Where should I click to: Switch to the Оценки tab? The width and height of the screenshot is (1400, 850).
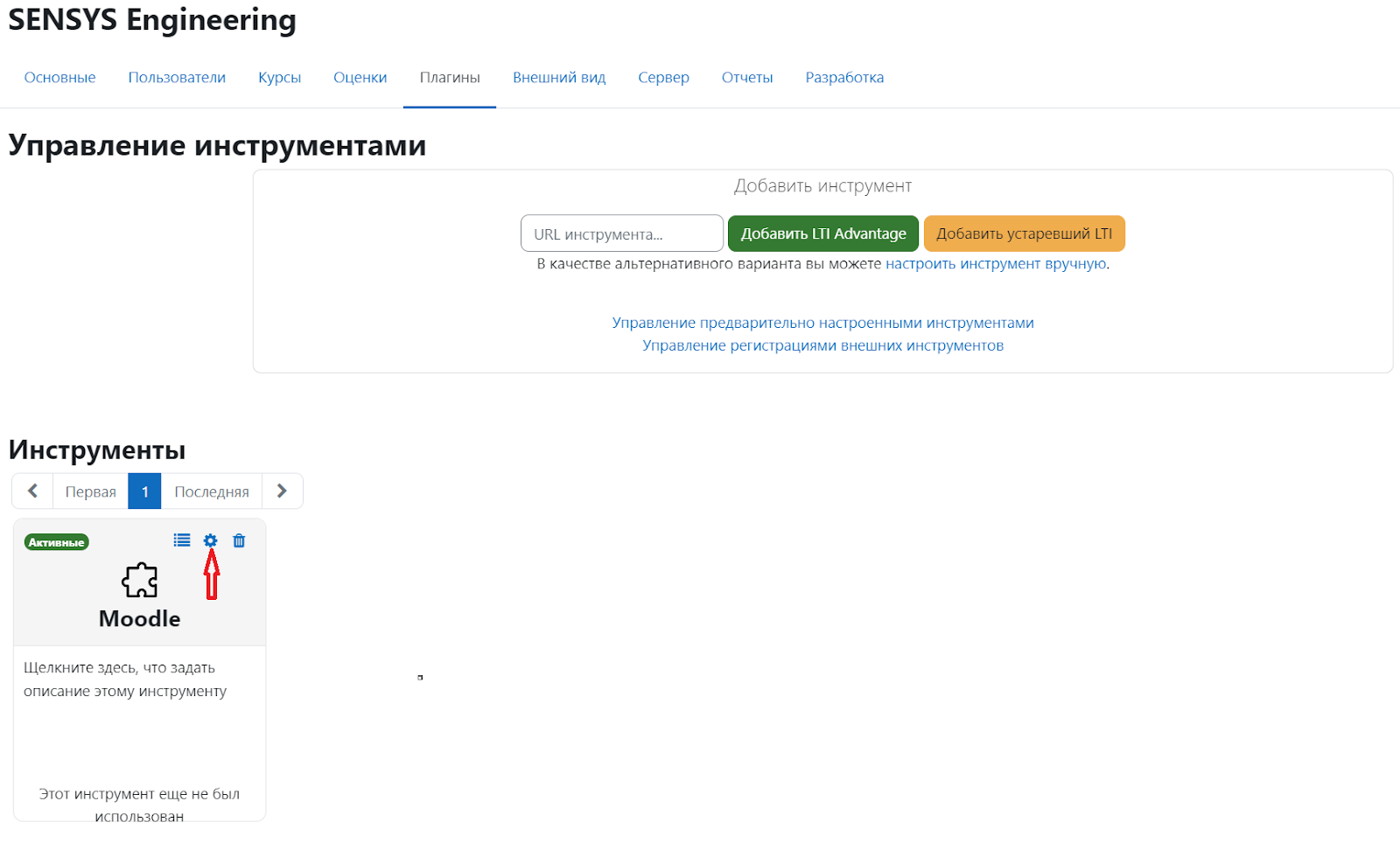(360, 78)
